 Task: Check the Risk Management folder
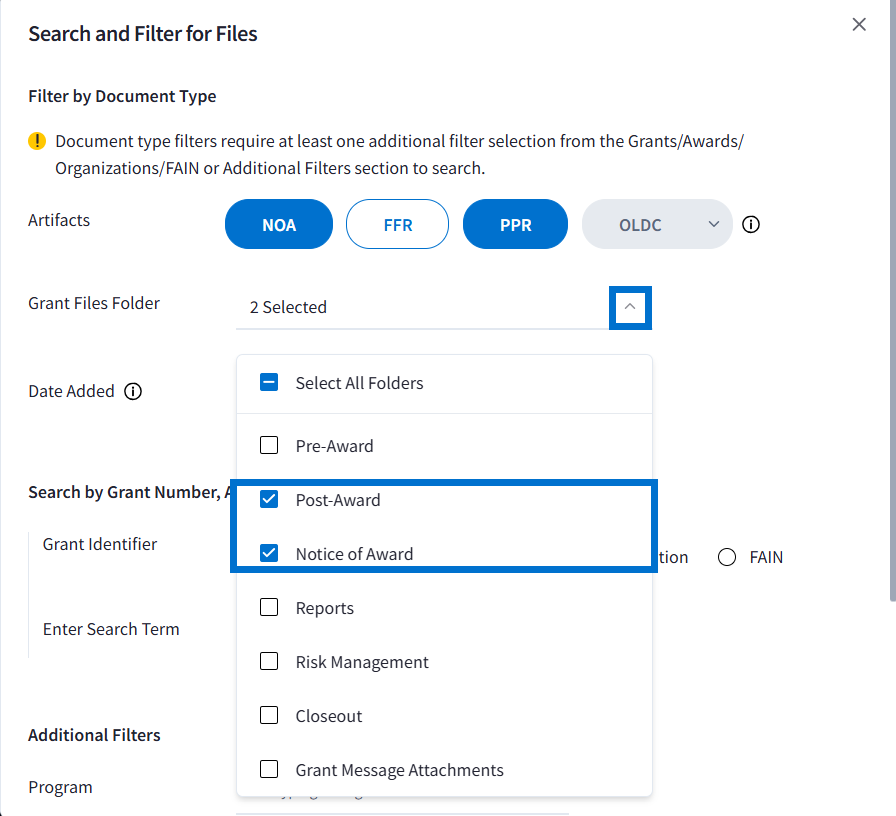[269, 662]
